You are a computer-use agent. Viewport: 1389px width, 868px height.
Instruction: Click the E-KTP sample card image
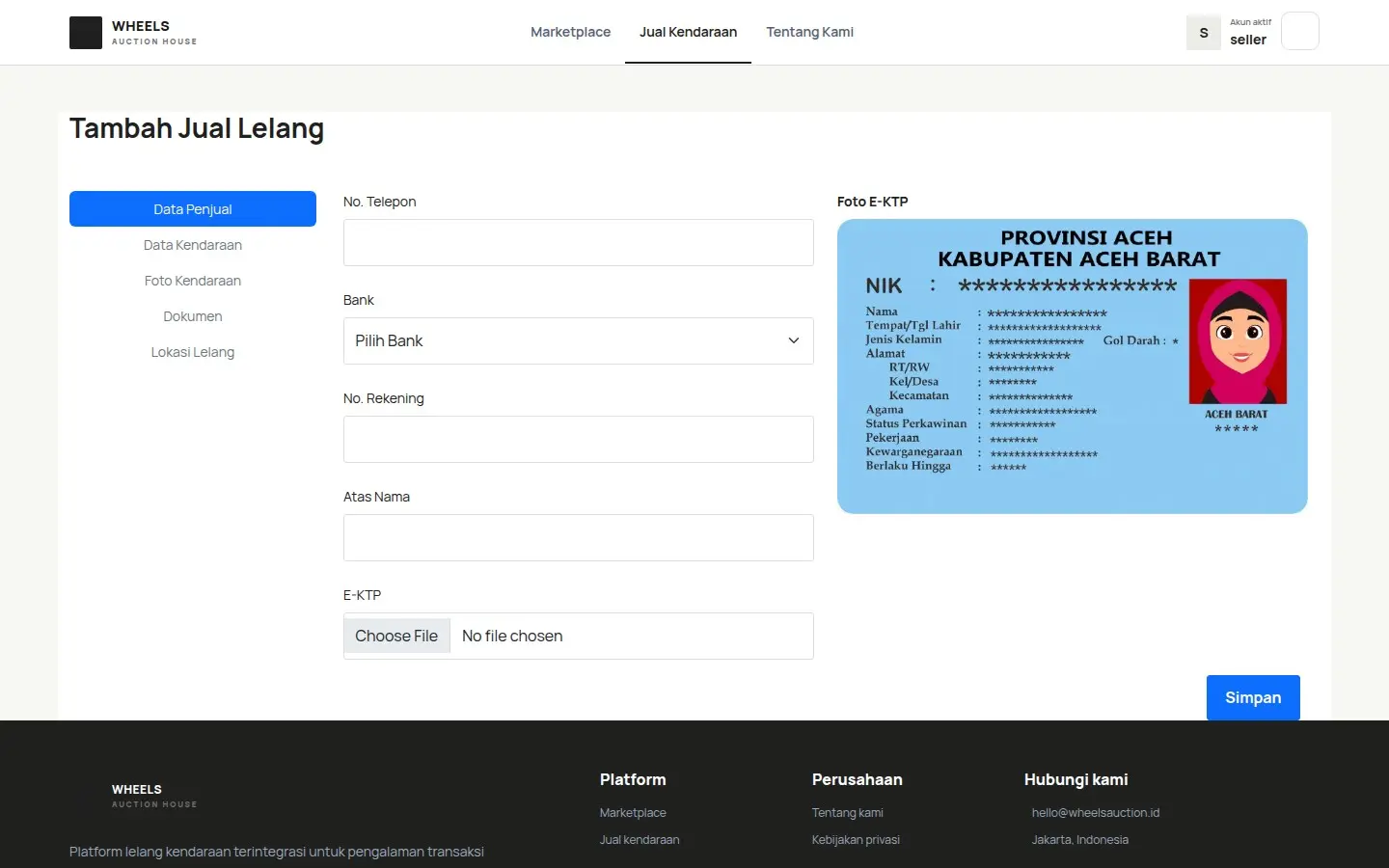(x=1073, y=366)
